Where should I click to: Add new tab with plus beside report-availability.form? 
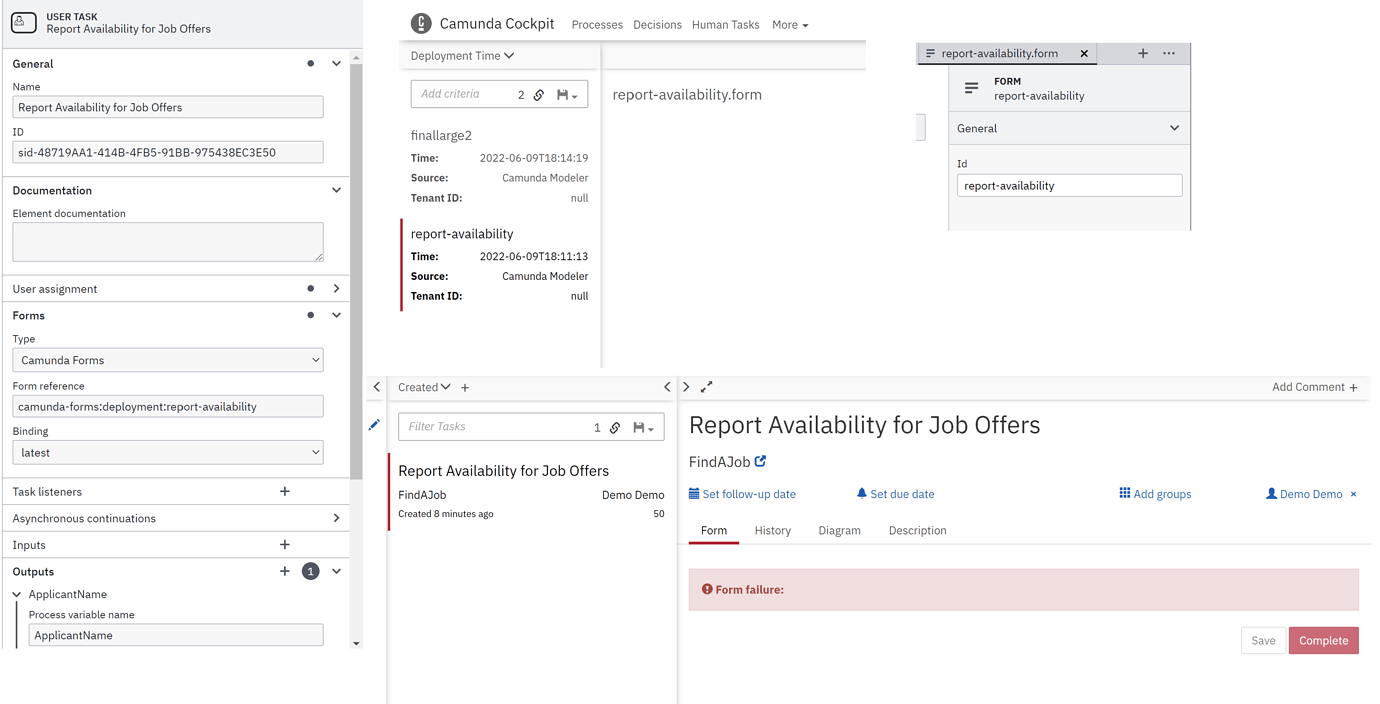point(1143,53)
